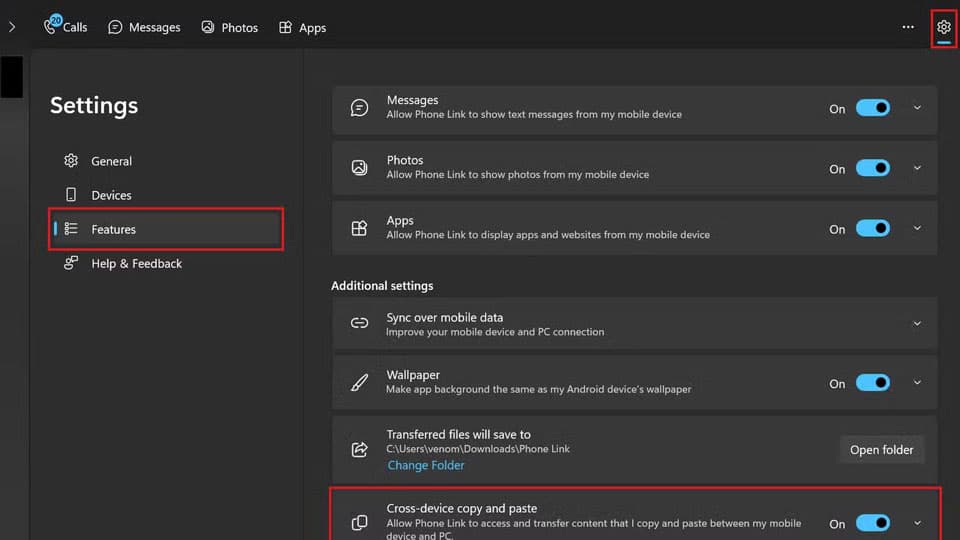Click the Change Folder link
The image size is (960, 540).
(426, 465)
